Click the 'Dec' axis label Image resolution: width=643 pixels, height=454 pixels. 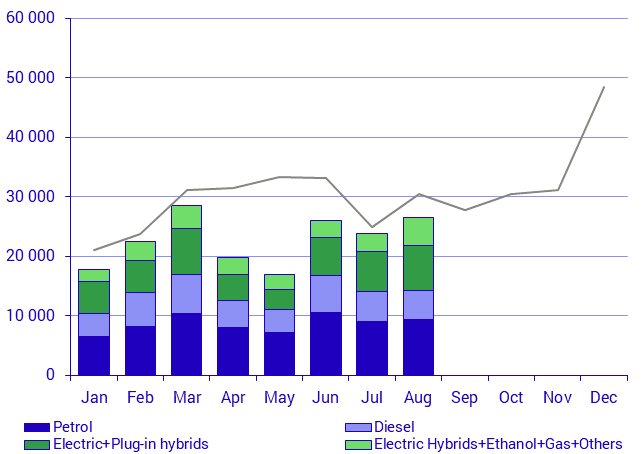[604, 397]
